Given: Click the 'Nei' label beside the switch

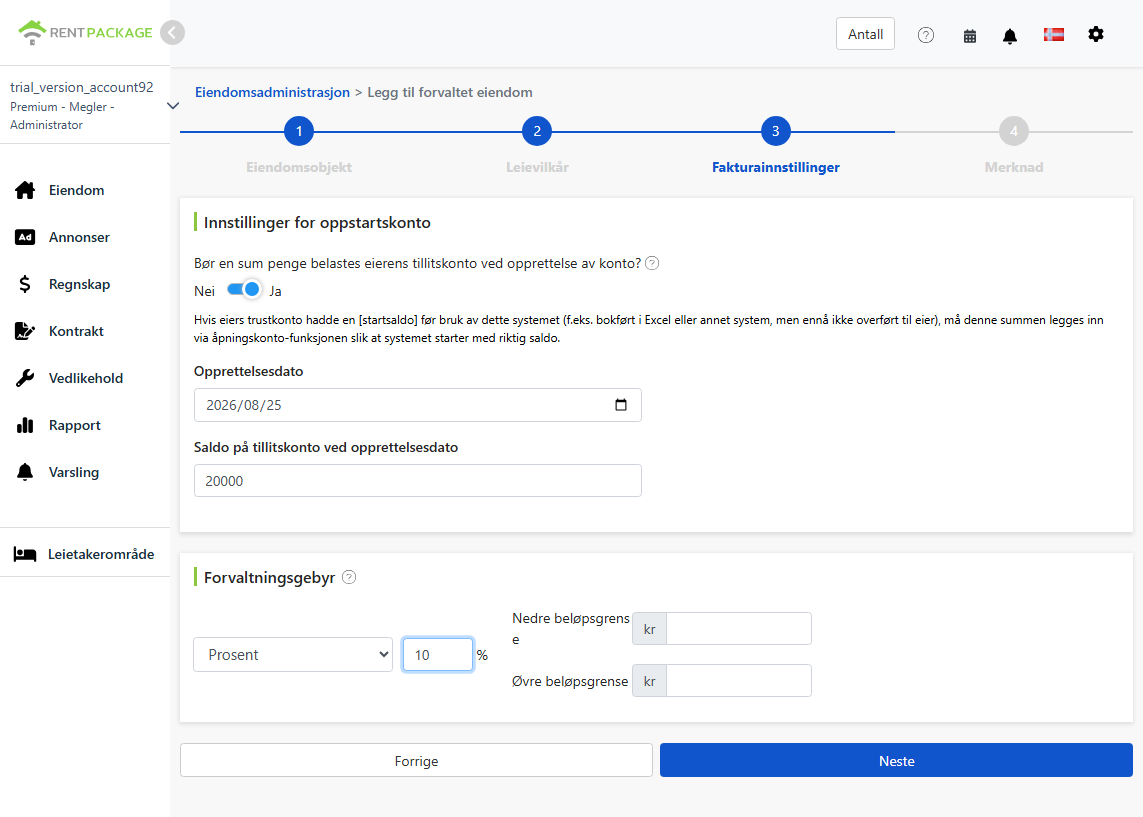Looking at the screenshot, I should 204,292.
